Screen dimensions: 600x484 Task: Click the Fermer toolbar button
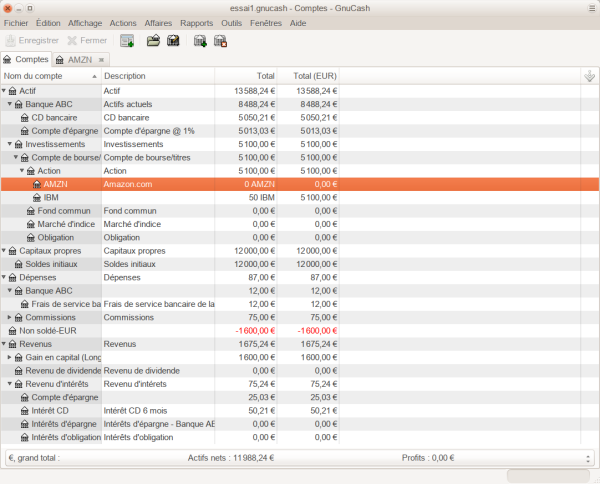tap(87, 41)
